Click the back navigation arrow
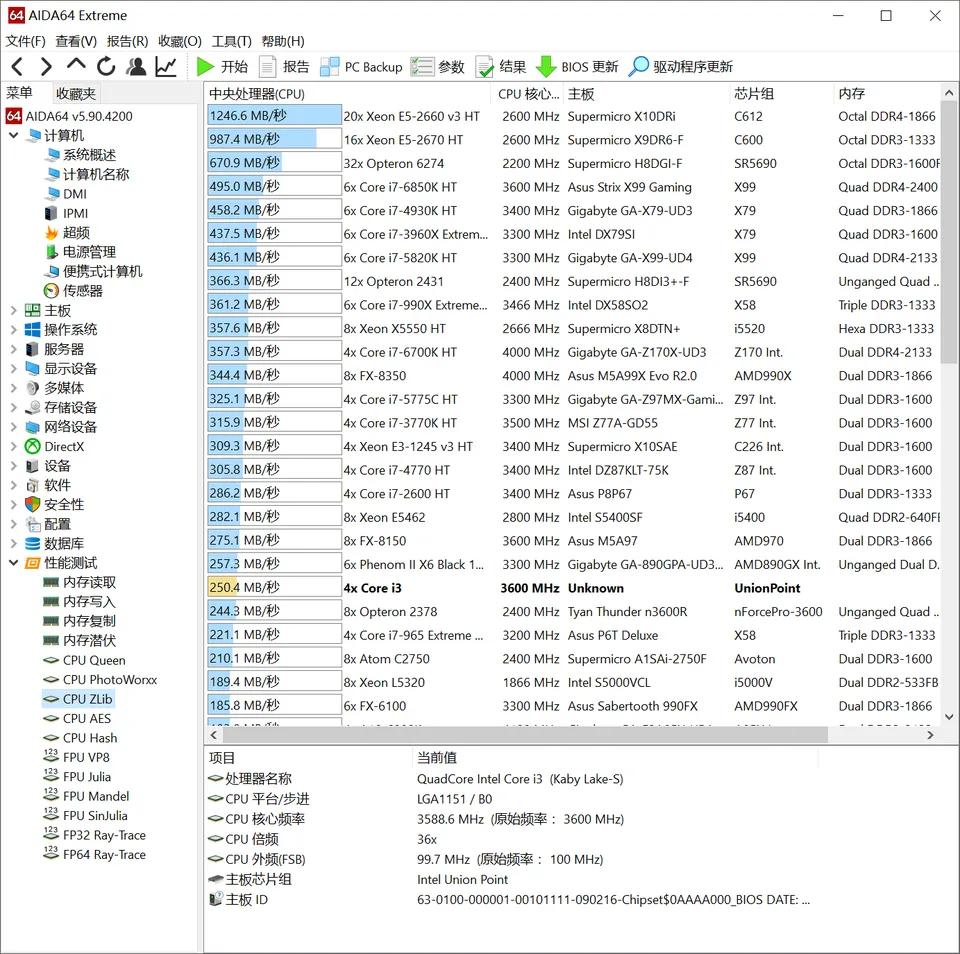This screenshot has width=960, height=954. [x=17, y=67]
